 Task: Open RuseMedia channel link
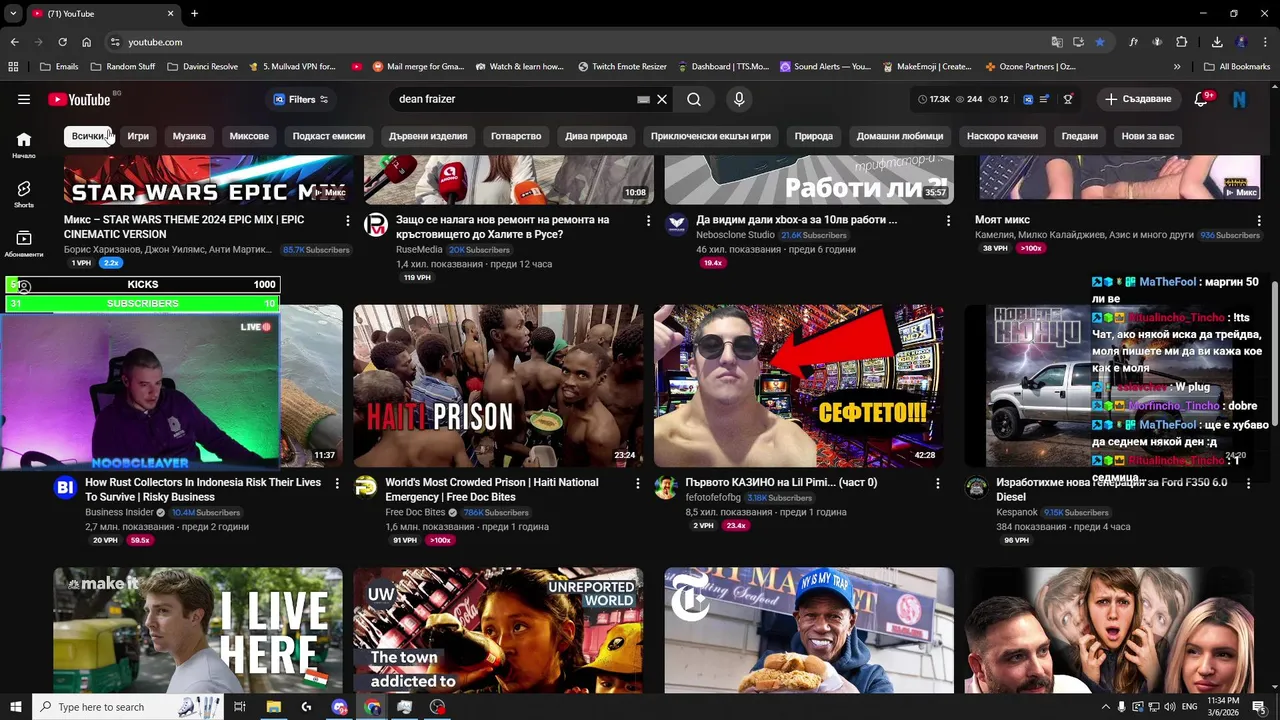pos(419,249)
